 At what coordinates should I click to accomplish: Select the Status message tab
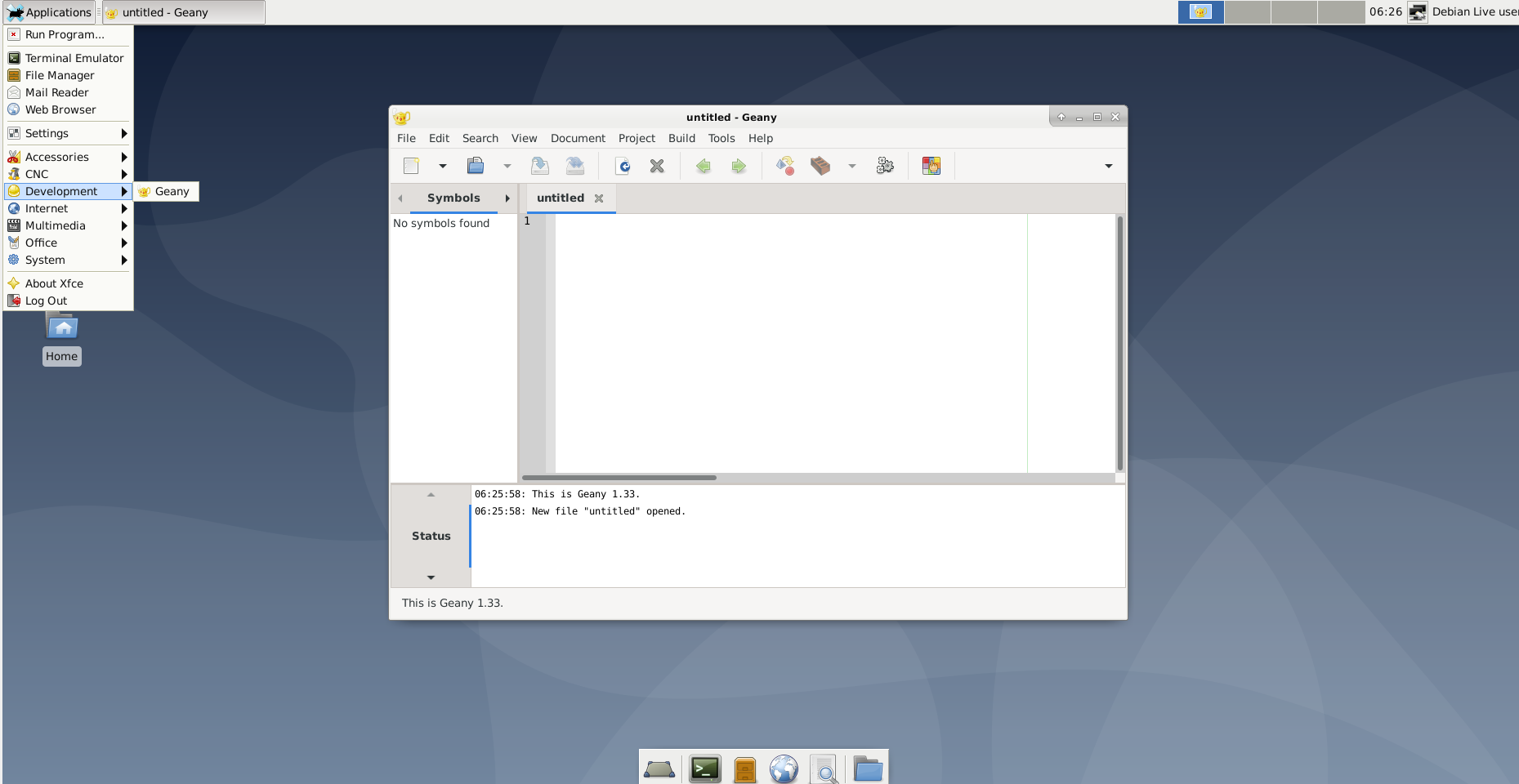coord(431,536)
